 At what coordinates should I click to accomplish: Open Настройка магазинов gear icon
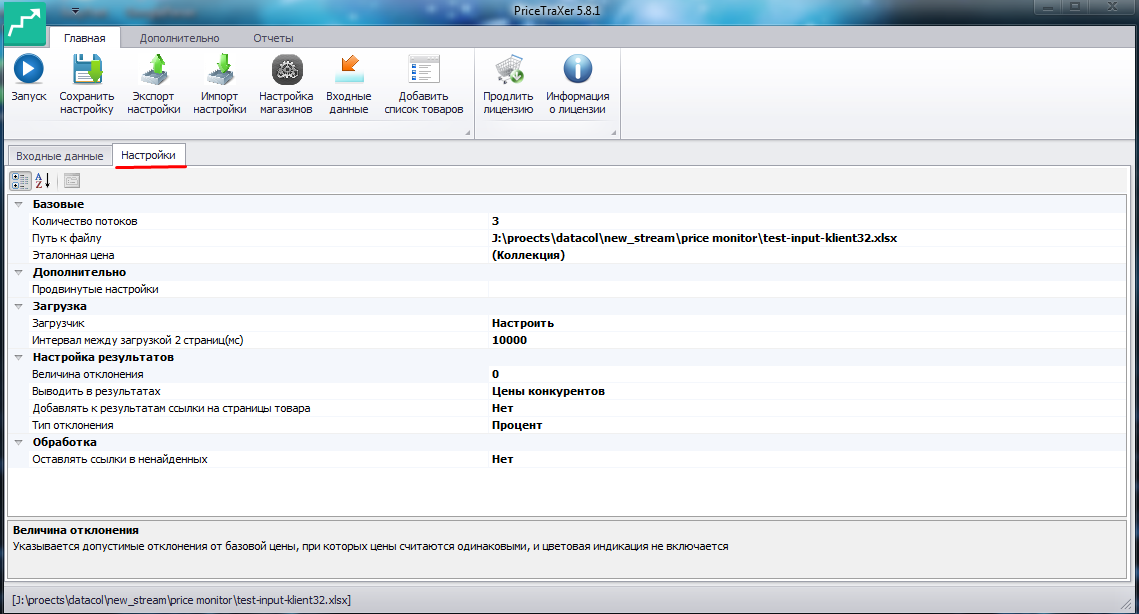point(287,70)
